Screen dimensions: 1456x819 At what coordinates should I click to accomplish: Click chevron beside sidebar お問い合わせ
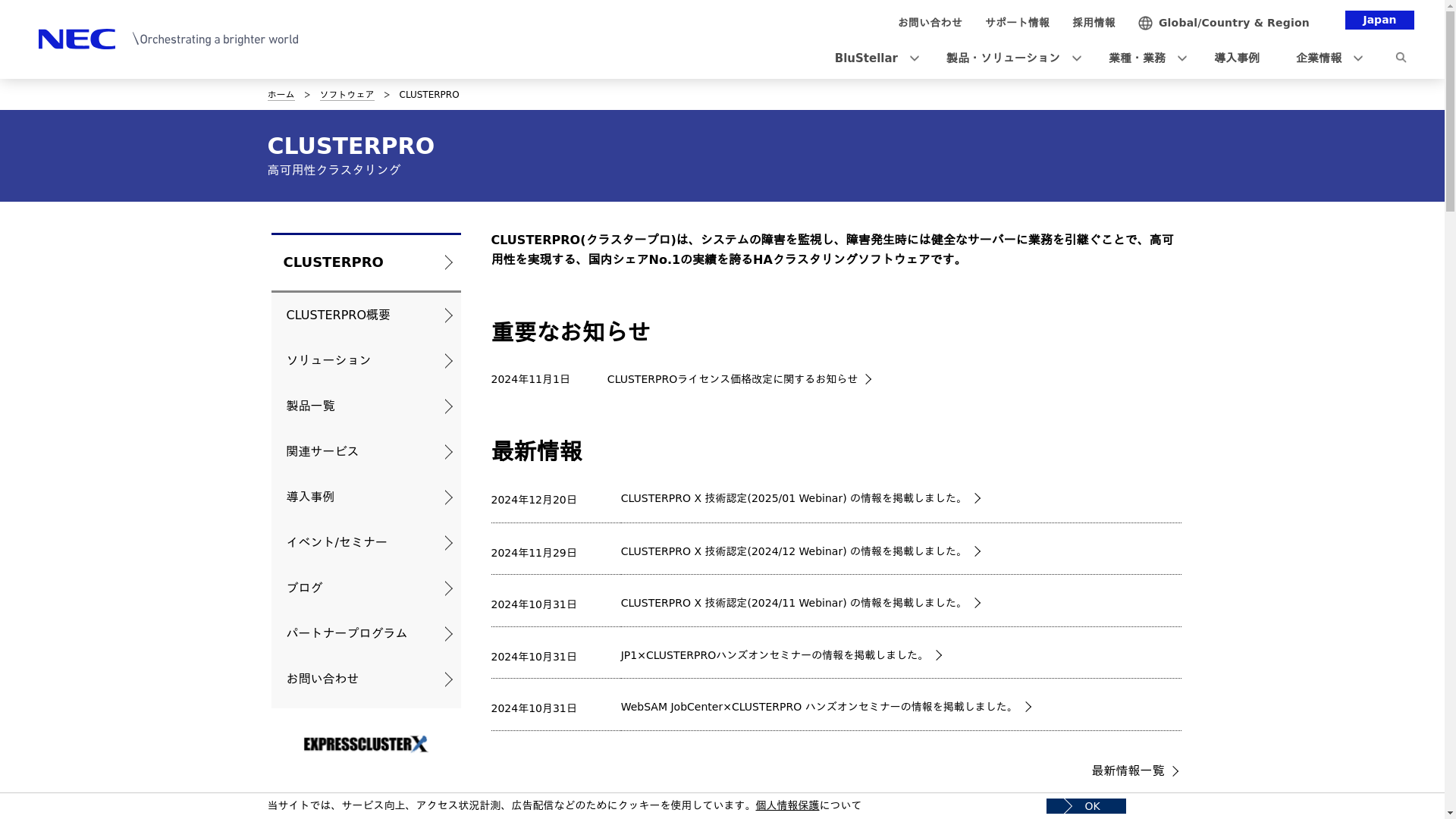(448, 679)
